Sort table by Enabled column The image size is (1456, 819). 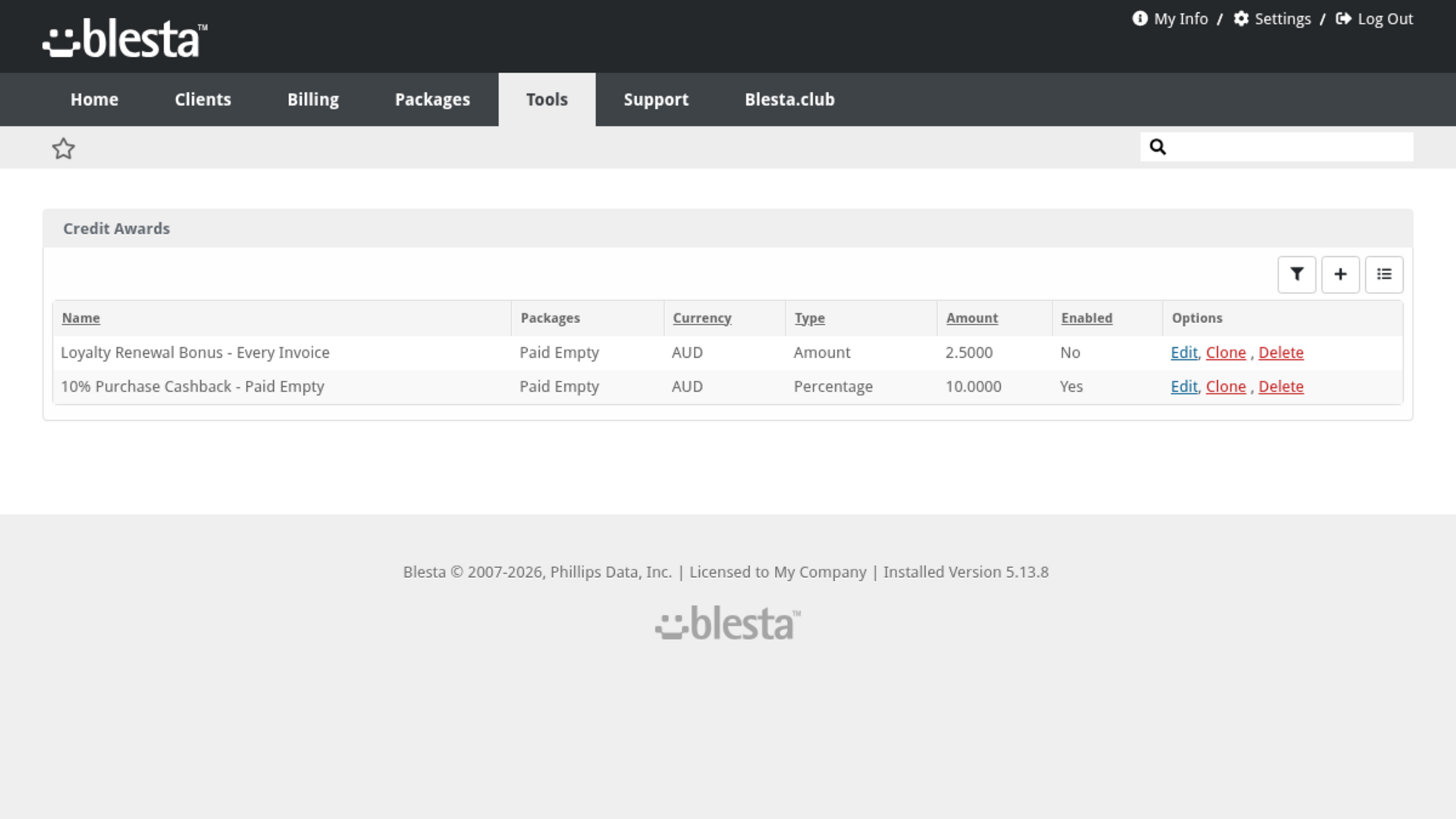point(1087,318)
